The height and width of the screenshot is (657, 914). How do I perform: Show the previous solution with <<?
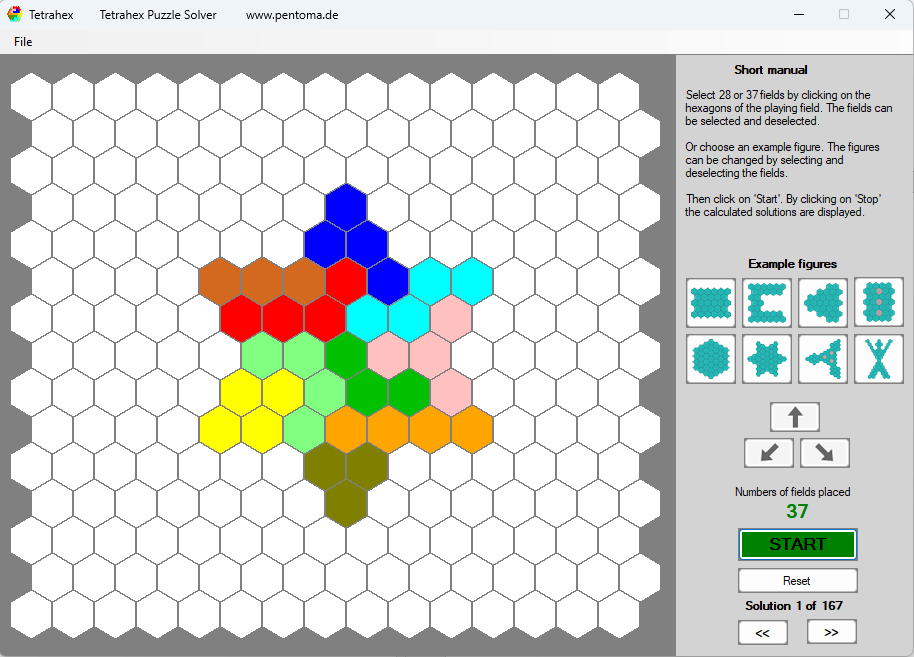pos(763,631)
